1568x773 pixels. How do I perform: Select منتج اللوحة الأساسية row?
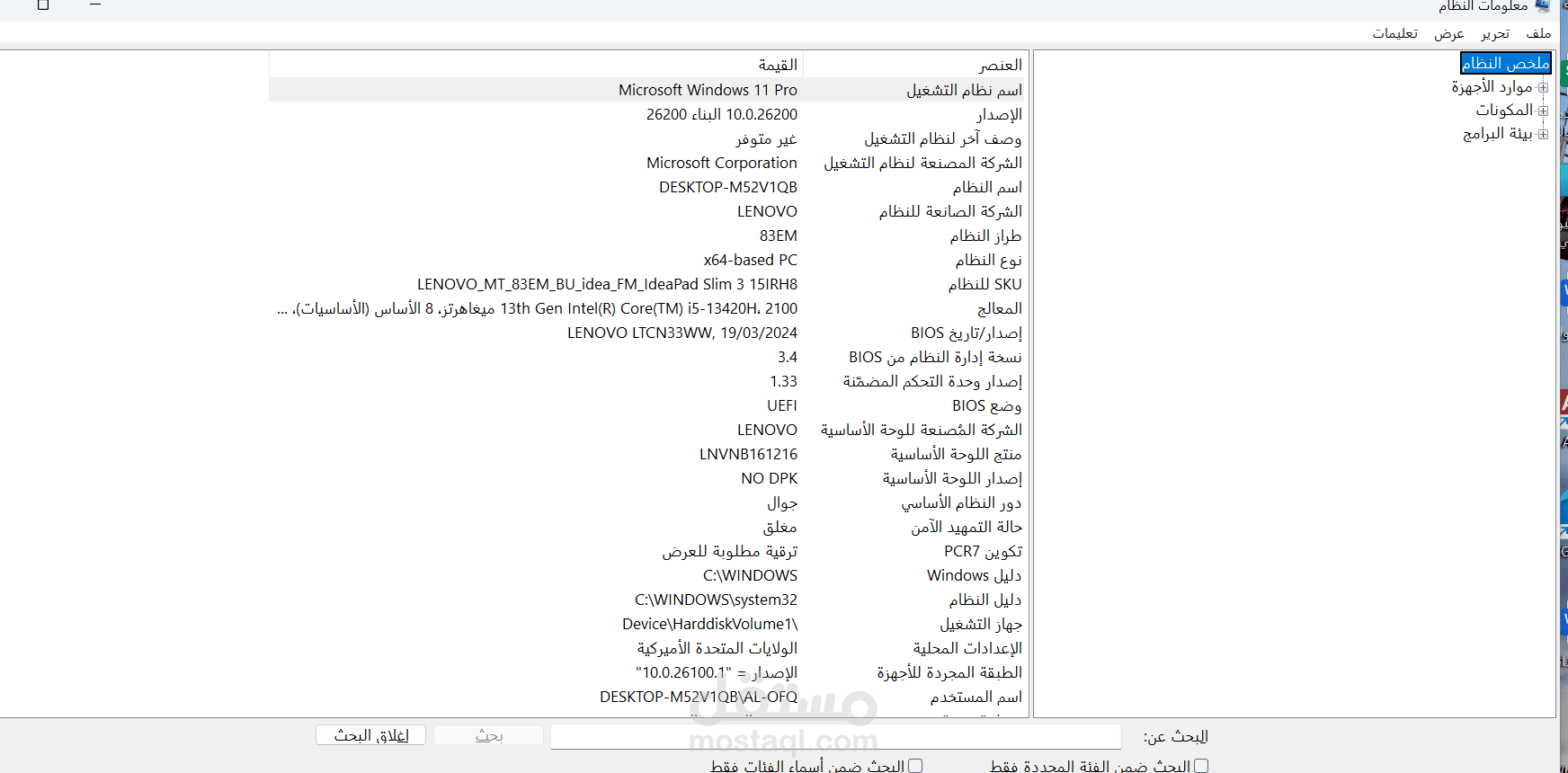[956, 454]
